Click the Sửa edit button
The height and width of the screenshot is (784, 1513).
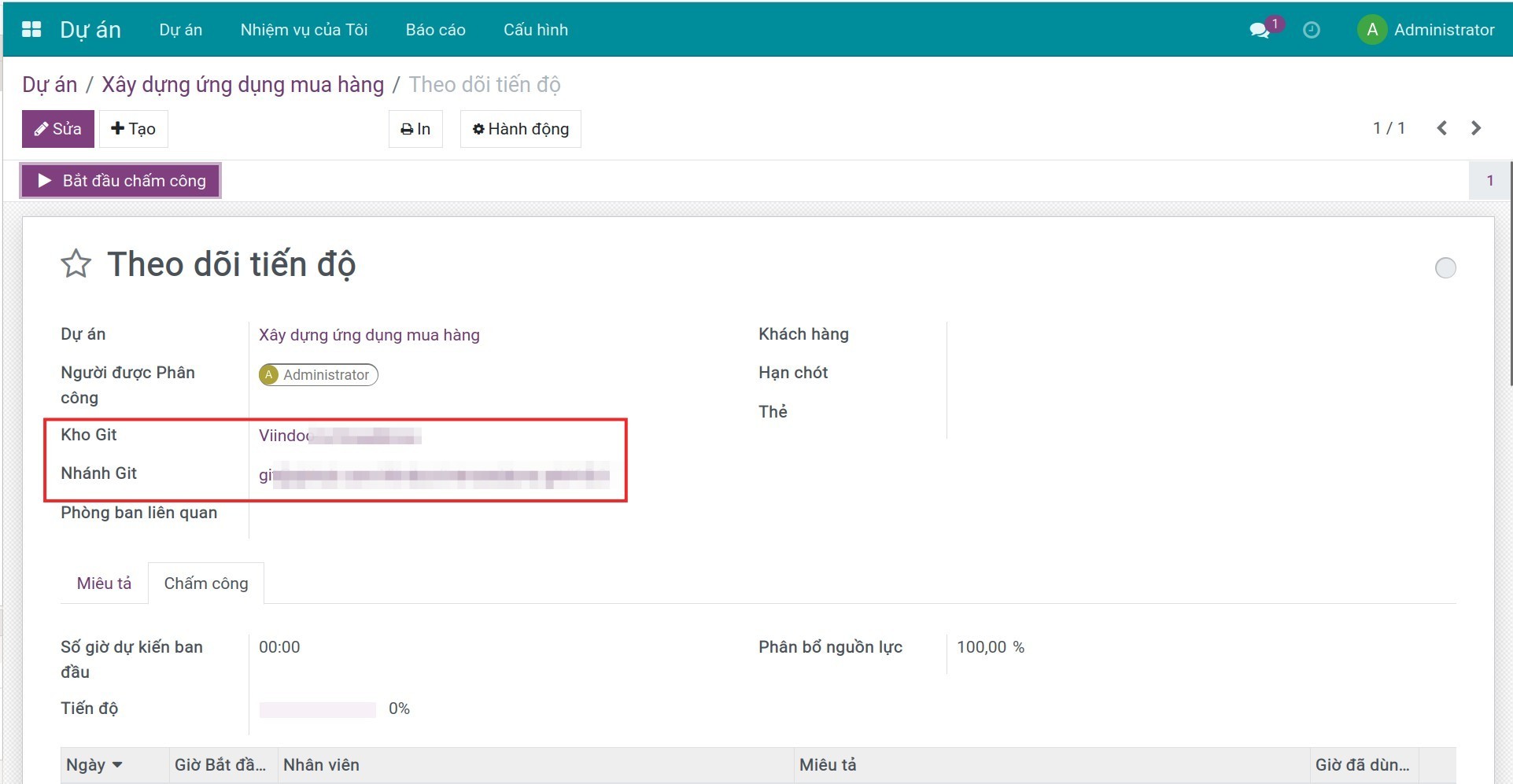(x=58, y=129)
